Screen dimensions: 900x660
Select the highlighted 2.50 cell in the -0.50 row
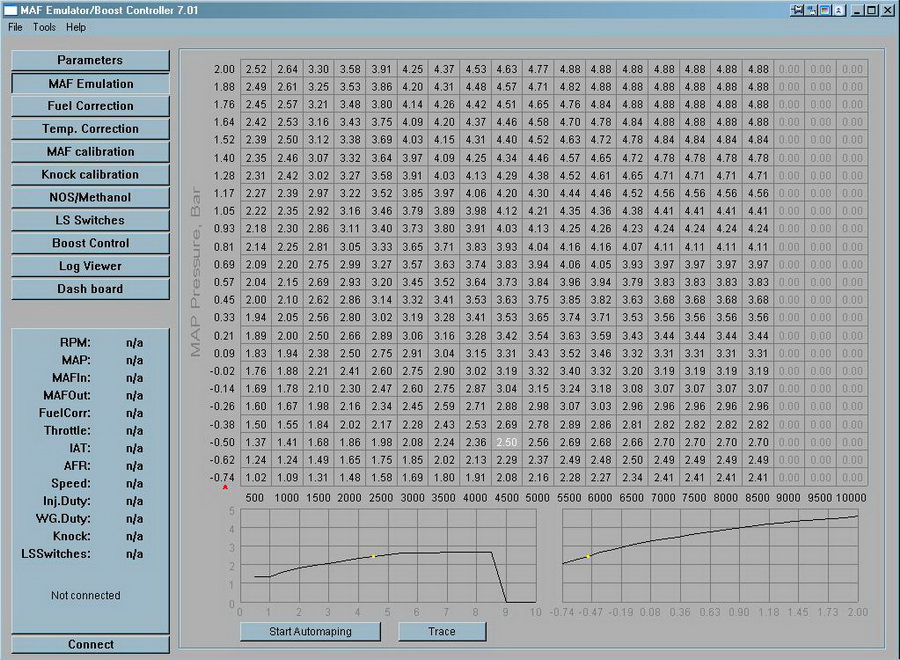pyautogui.click(x=507, y=442)
